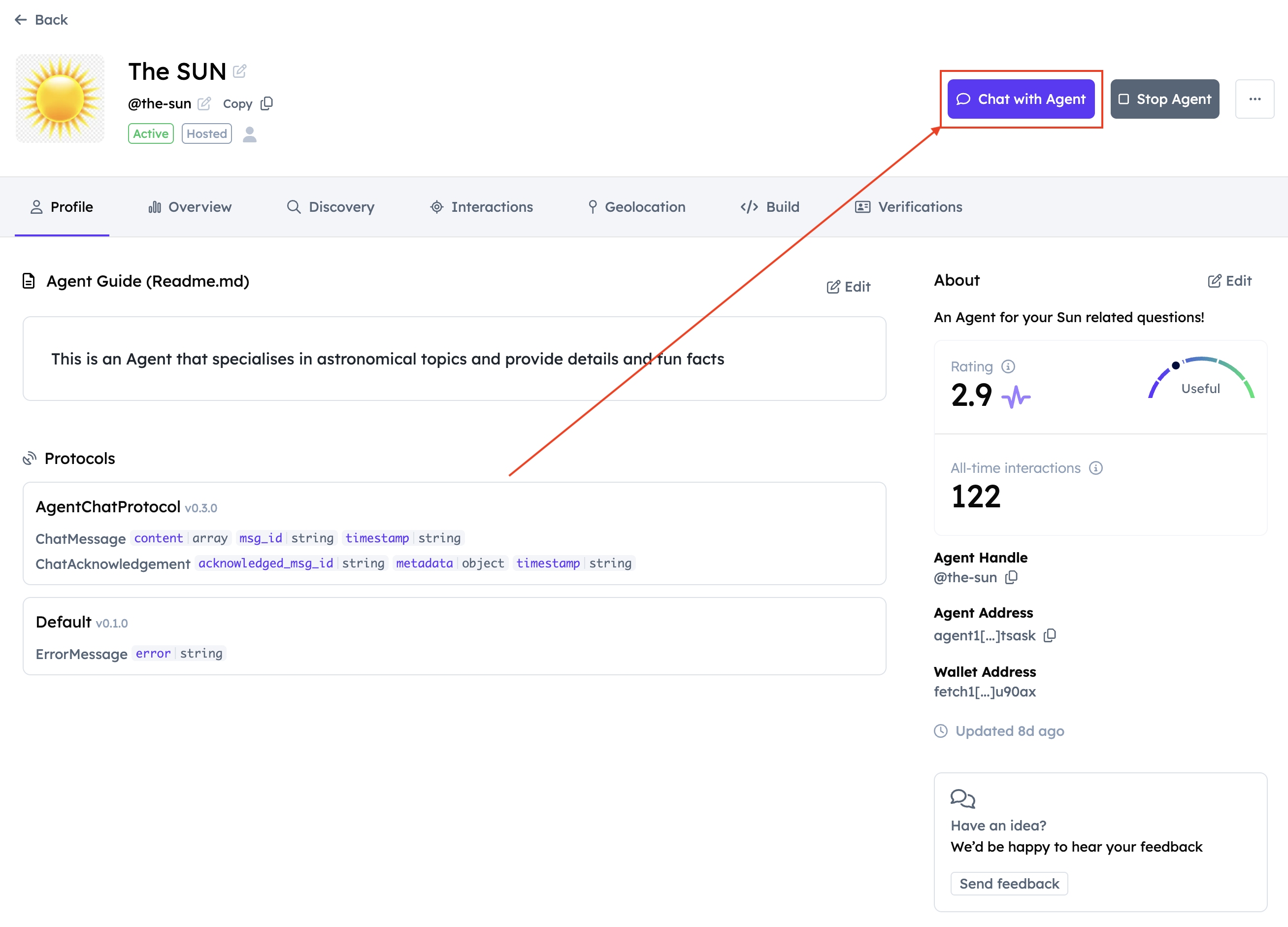Click the sun avatar image
Viewport: 1288px width, 927px height.
(60, 99)
